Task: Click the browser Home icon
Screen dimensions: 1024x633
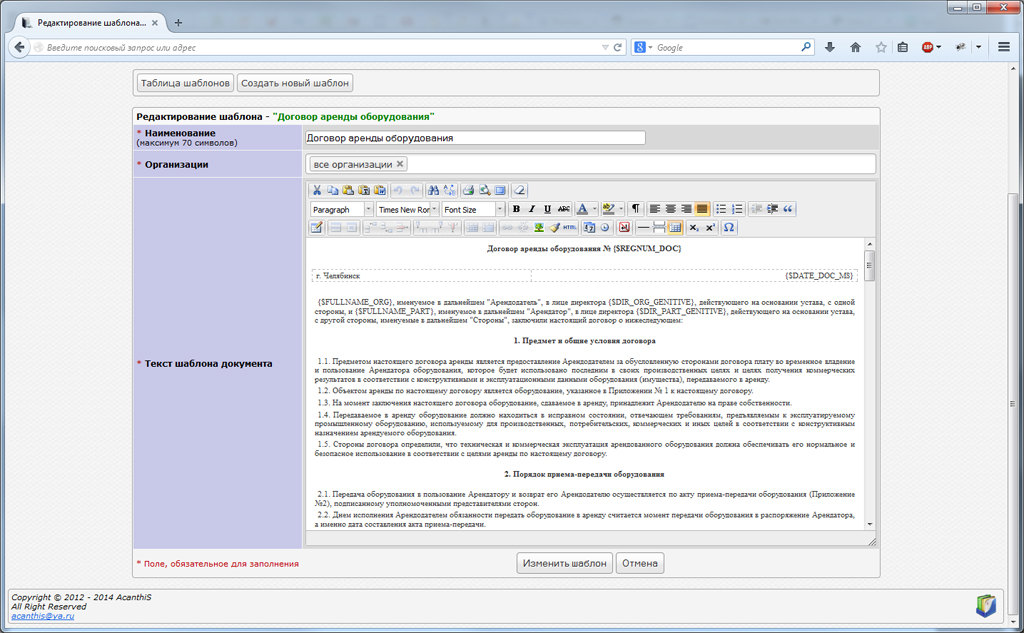Action: tap(856, 47)
